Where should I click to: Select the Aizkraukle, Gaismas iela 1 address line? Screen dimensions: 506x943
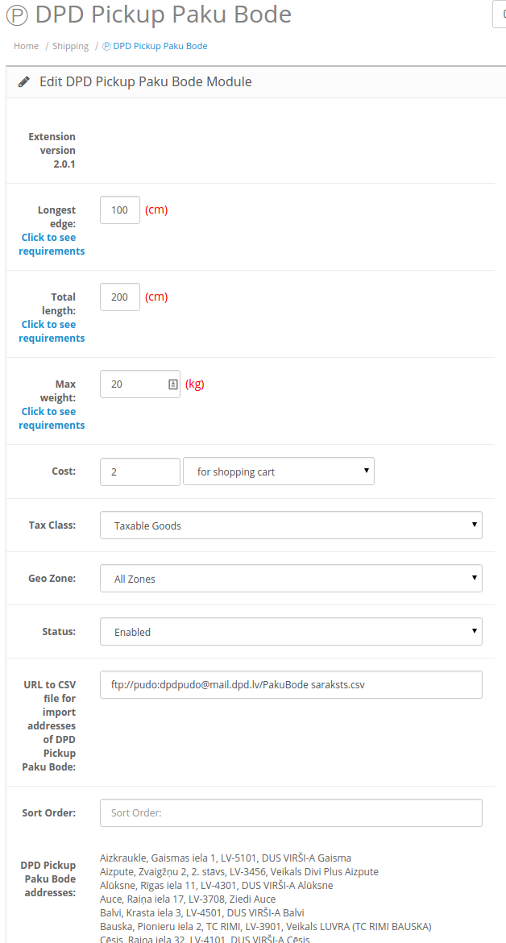226,858
